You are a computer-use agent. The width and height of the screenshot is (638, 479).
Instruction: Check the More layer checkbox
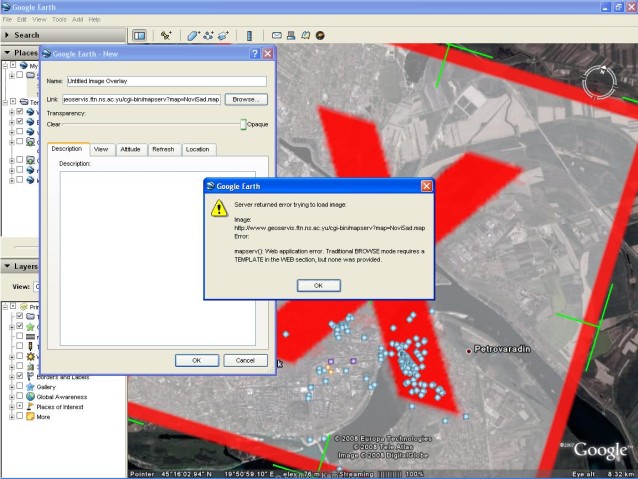[19, 417]
